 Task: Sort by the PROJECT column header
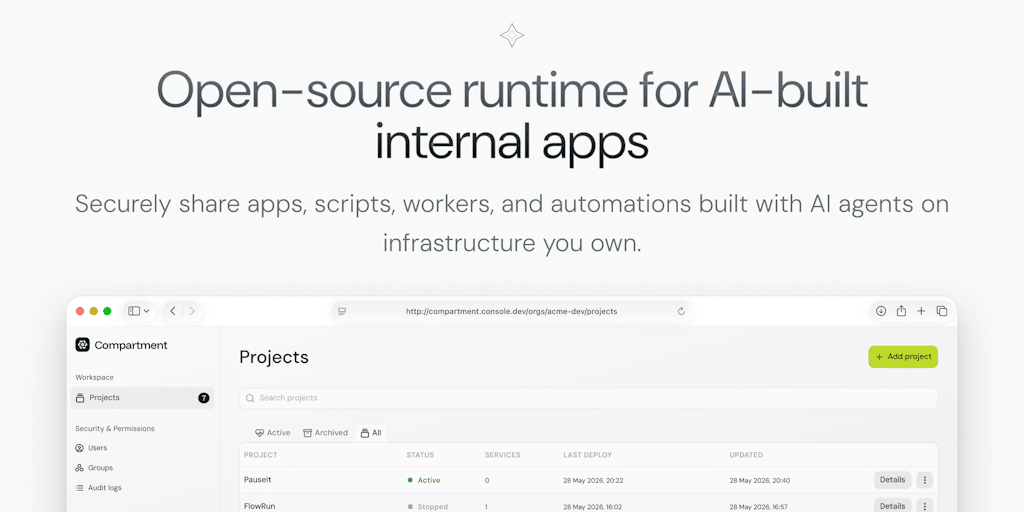(x=261, y=455)
